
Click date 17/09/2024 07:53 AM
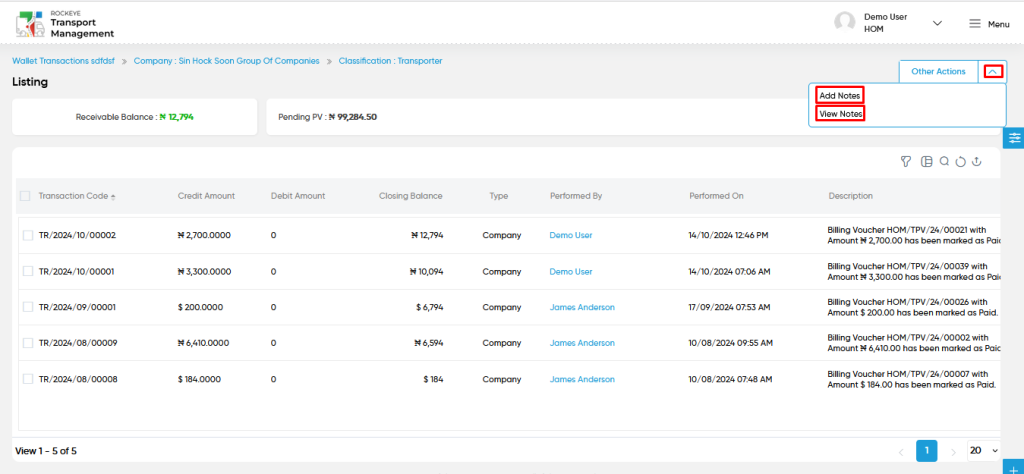coord(729,307)
